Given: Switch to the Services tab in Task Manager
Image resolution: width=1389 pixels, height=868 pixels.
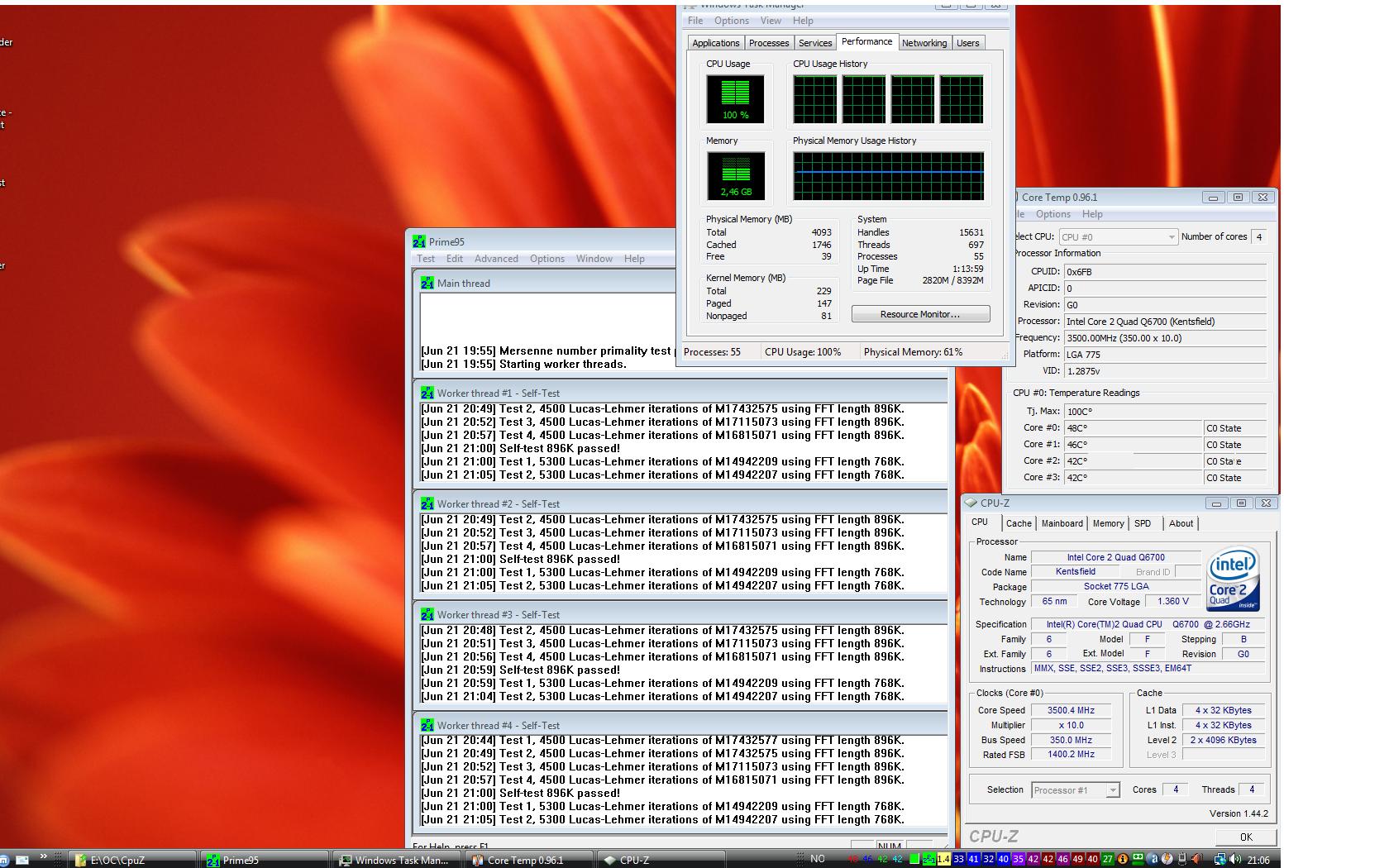Looking at the screenshot, I should [x=815, y=43].
